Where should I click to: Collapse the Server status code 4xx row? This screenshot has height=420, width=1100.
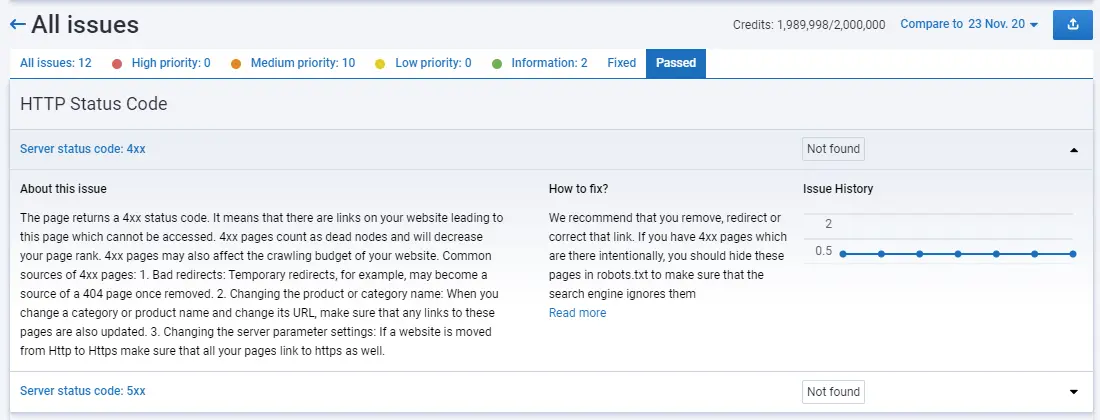[1074, 150]
